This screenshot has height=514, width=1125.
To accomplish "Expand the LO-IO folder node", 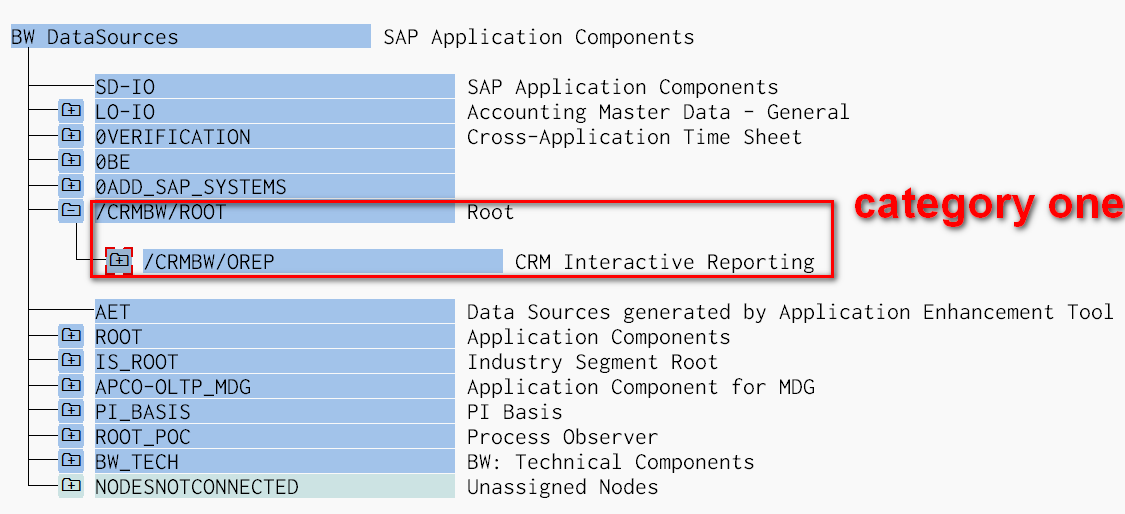I will tap(70, 111).
